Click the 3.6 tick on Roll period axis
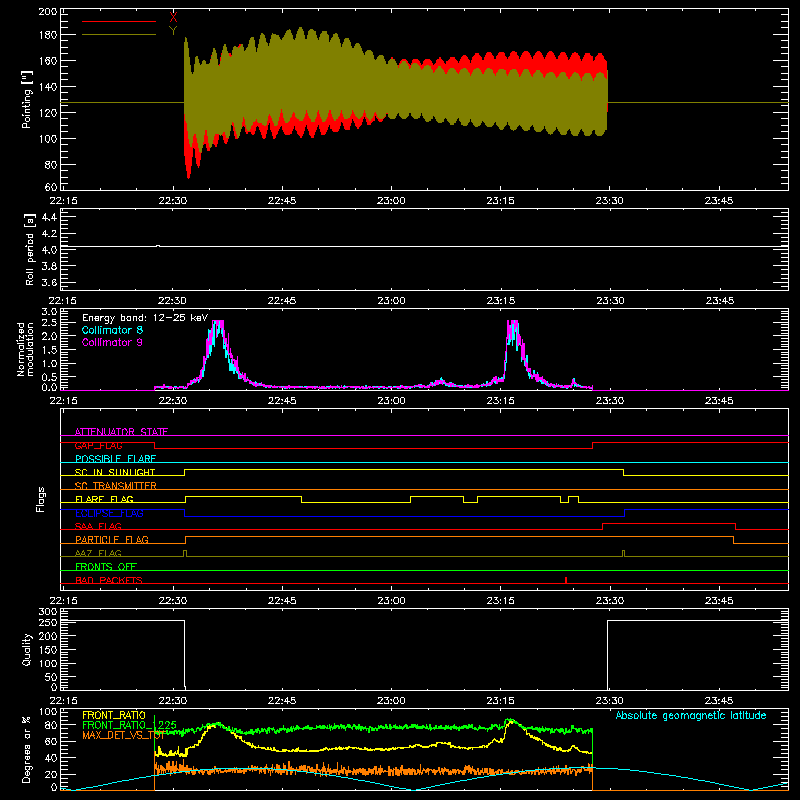This screenshot has height=800, width=800. click(x=49, y=282)
